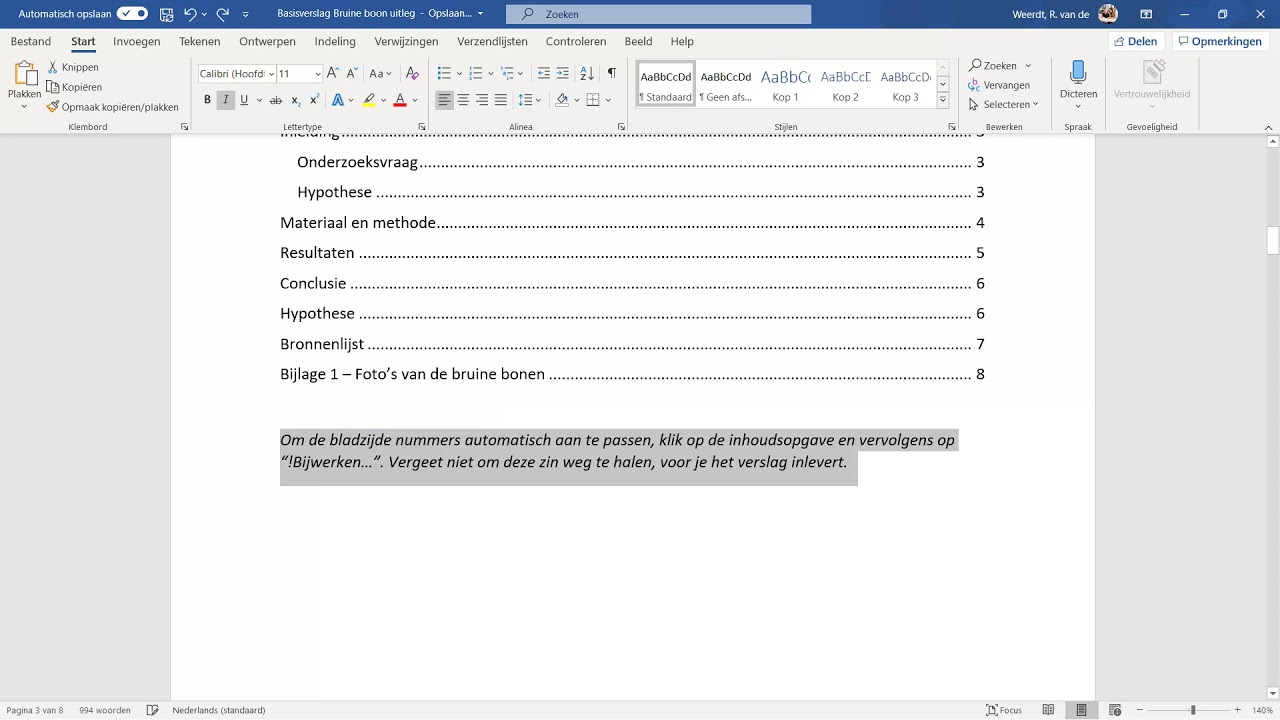Toggle Subscript formatting
Viewport: 1280px width, 720px height.
point(296,100)
